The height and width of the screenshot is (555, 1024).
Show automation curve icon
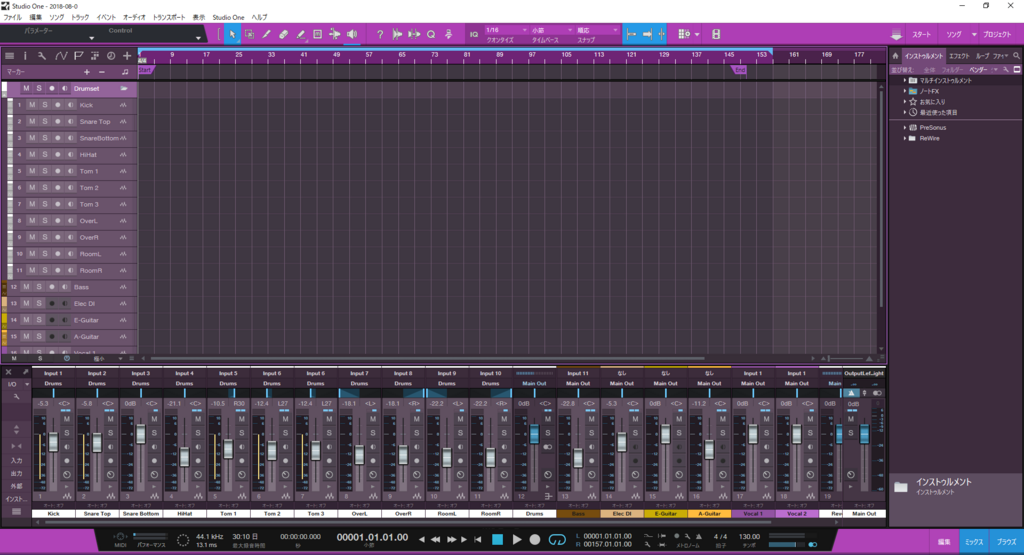coord(61,56)
